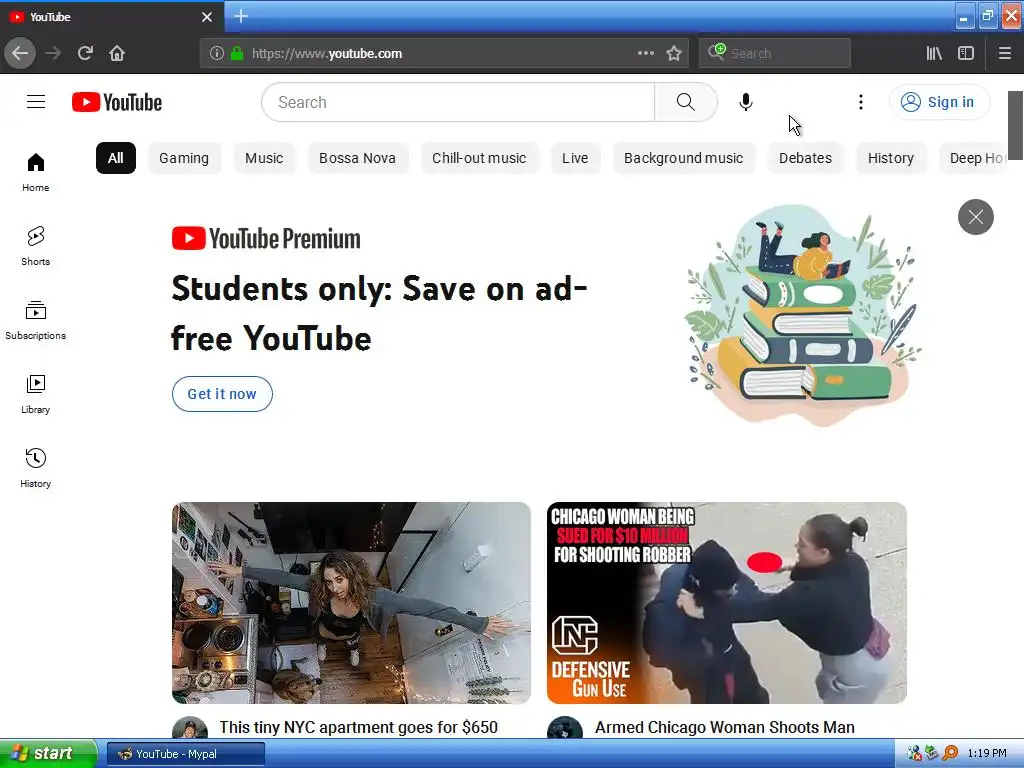Select the History filter chip
Screen dimensions: 1024x768
(x=891, y=158)
